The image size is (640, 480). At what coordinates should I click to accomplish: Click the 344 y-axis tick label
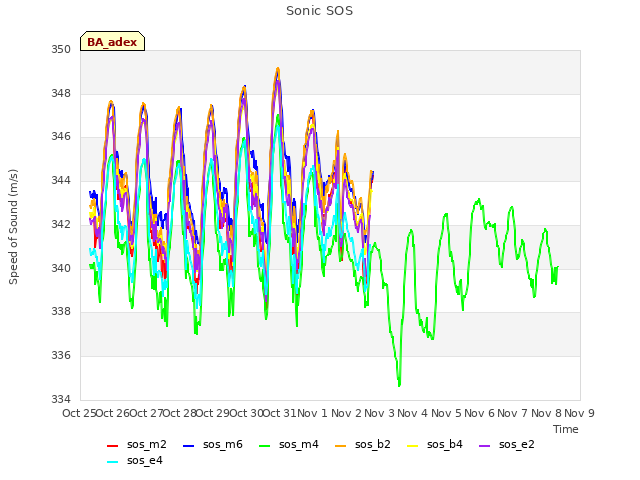(x=61, y=180)
